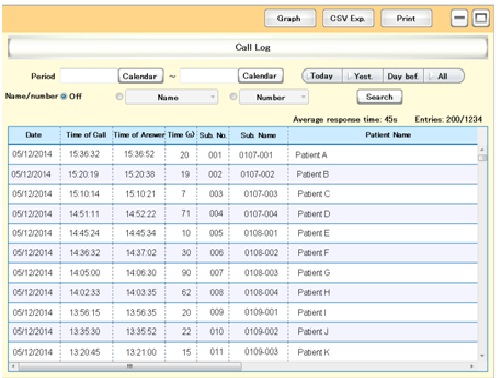
Task: Select the Off radio button
Action: 64,96
